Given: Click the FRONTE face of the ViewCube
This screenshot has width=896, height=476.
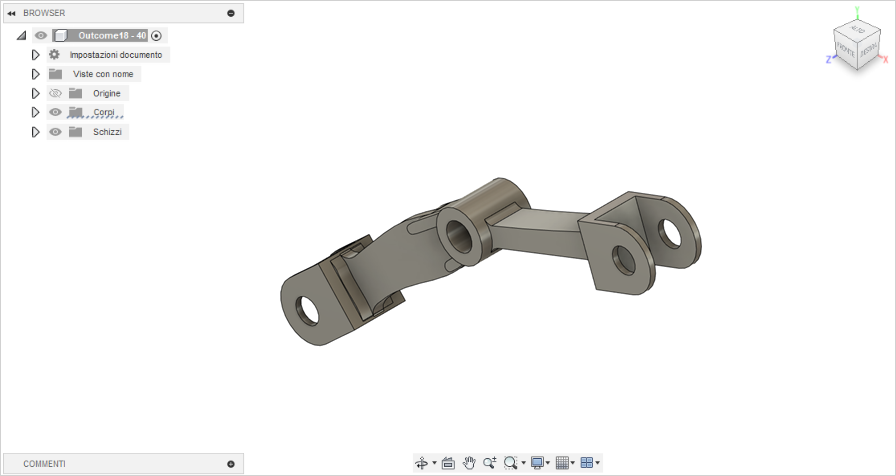Looking at the screenshot, I should (846, 51).
